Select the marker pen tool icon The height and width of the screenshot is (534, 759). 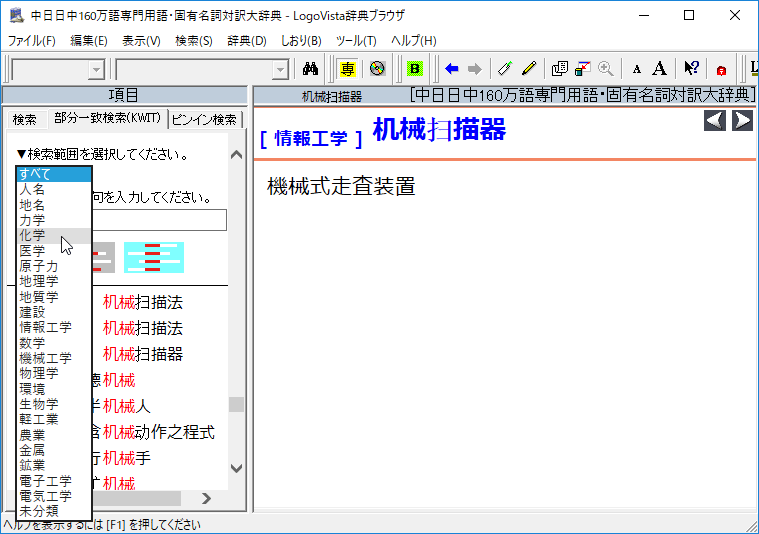click(505, 69)
